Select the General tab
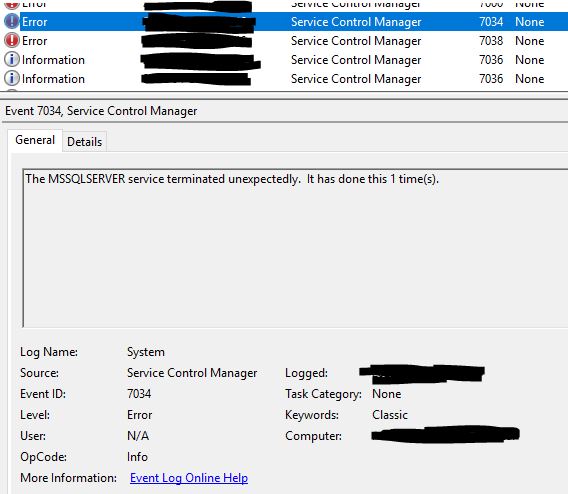Viewport: 568px width, 494px height. (35, 140)
